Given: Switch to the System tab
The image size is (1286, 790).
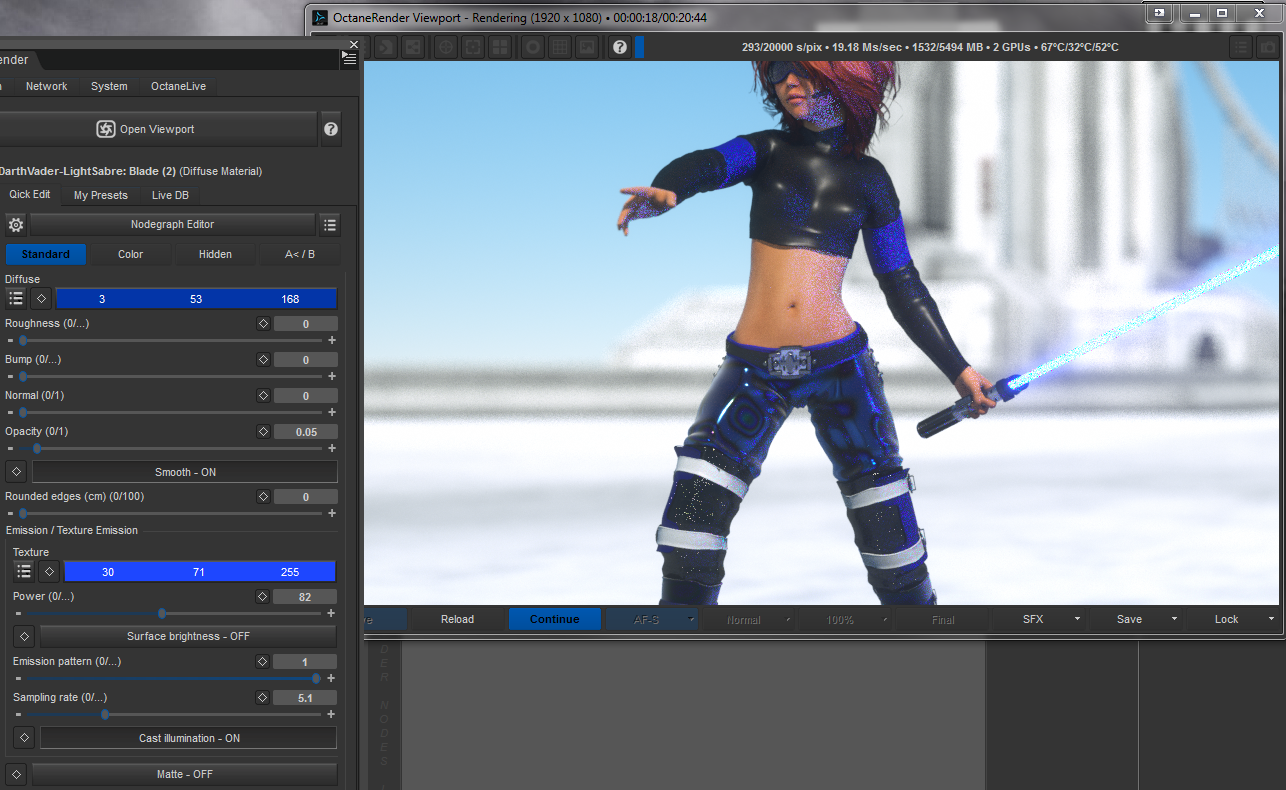Looking at the screenshot, I should [109, 86].
